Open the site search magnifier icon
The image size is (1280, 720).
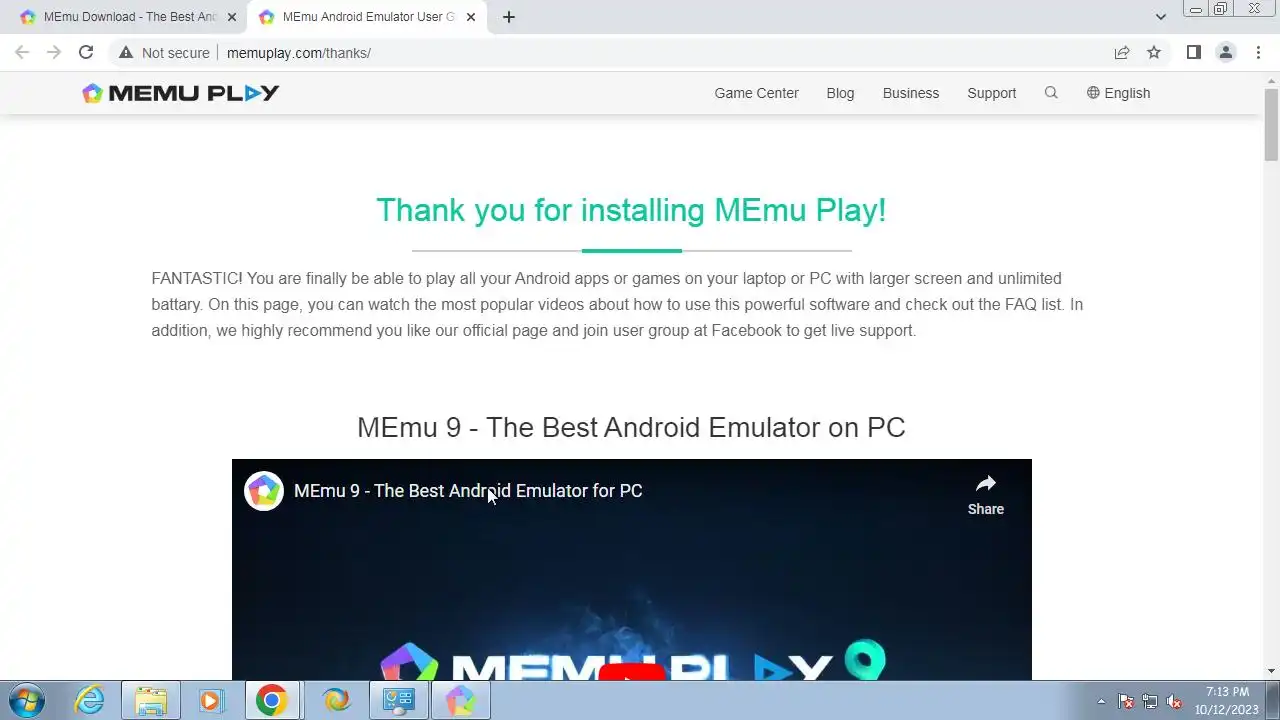point(1051,92)
